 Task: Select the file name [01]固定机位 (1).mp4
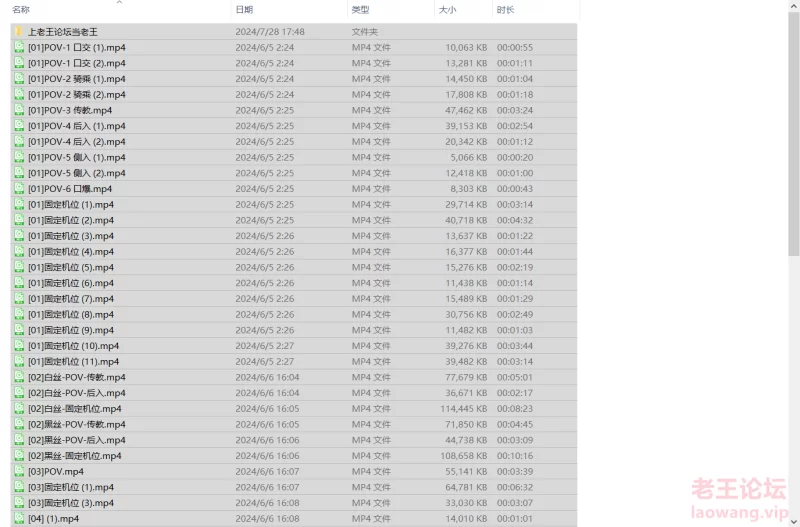pos(71,205)
